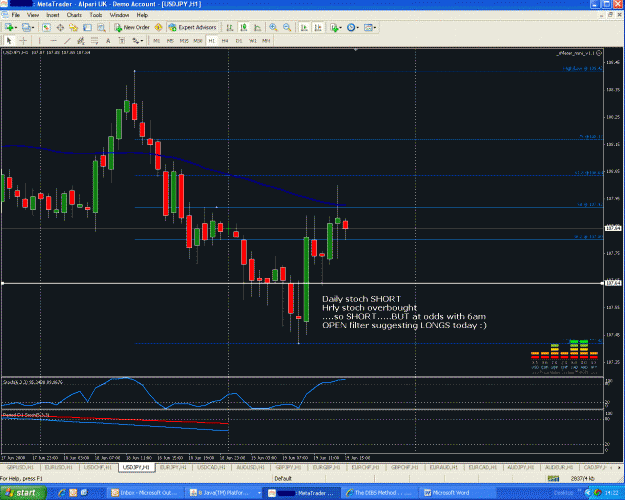
Task: Open the MetaEditor yellow diamond icon
Action: pyautogui.click(x=159, y=27)
